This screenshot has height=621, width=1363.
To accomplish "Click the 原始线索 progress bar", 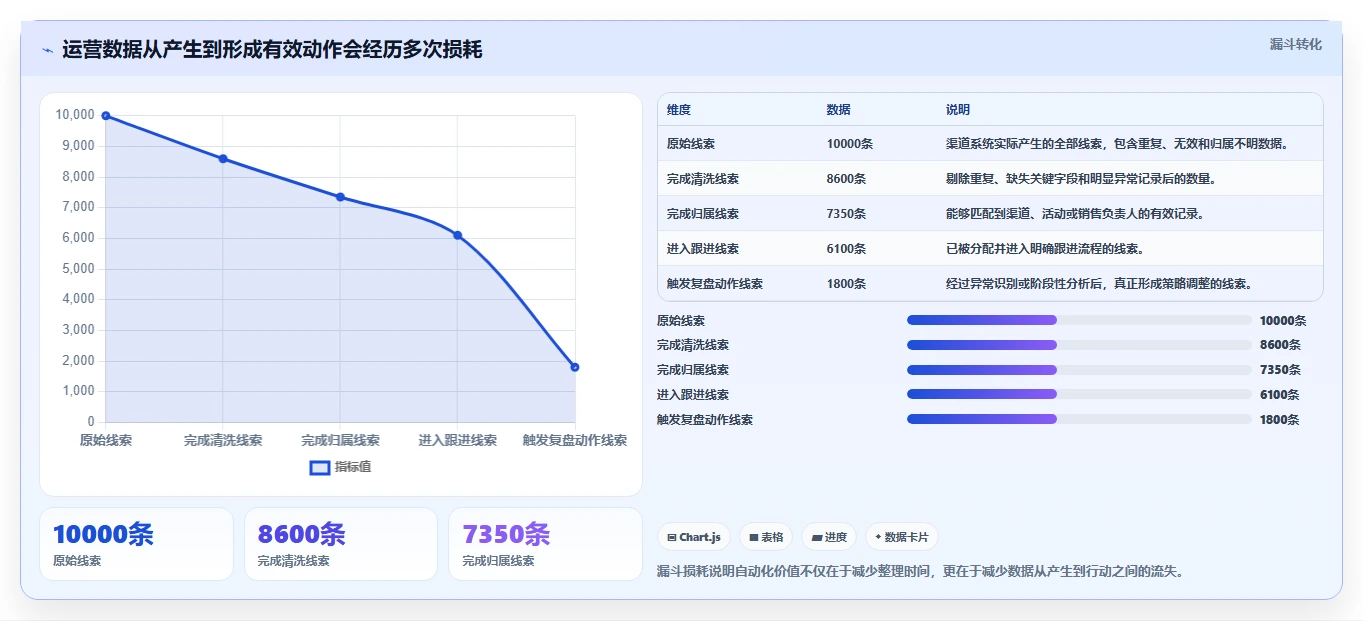I will click(1079, 320).
